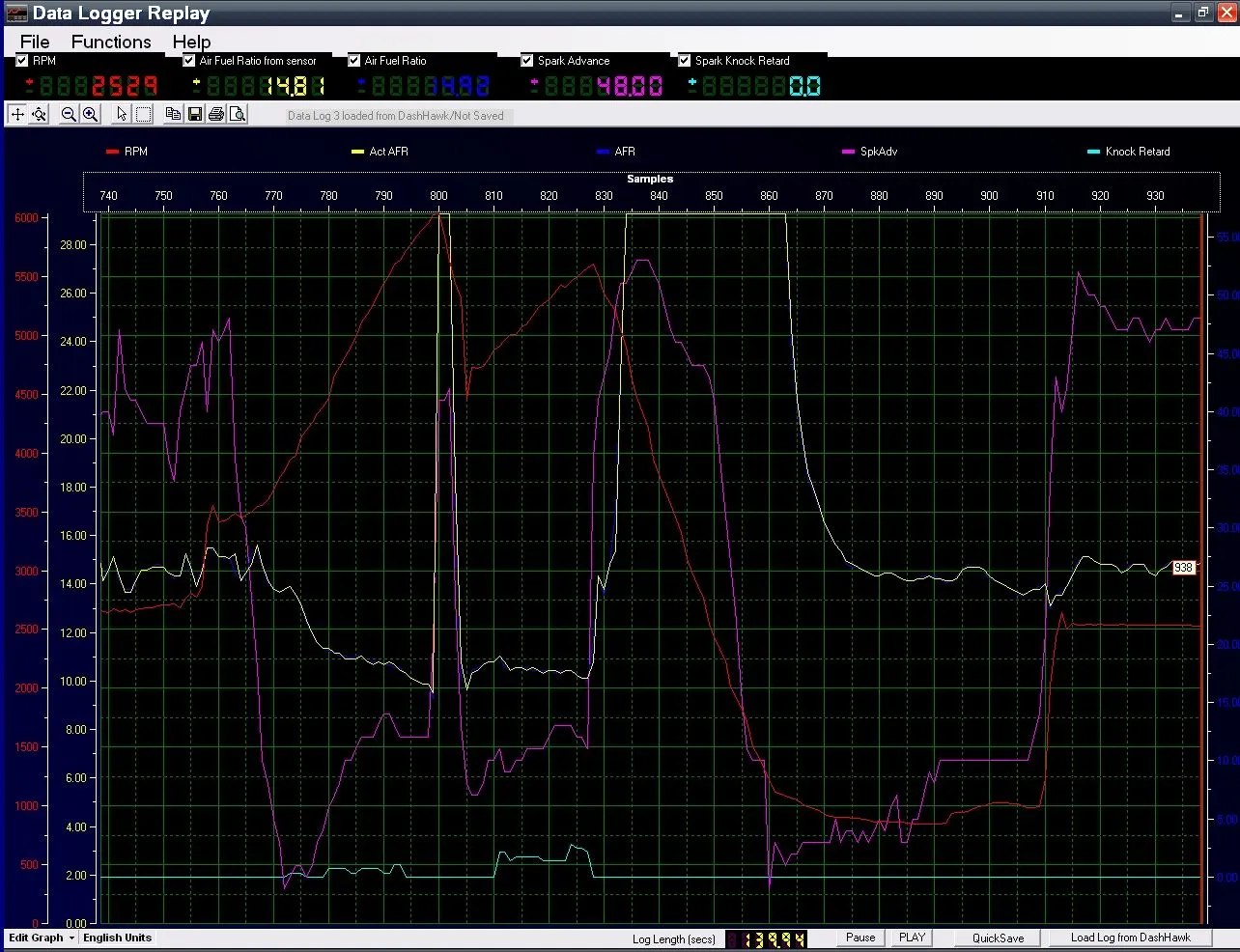Viewport: 1240px width, 952px height.
Task: Click the copy graph icon
Action: pyautogui.click(x=173, y=114)
